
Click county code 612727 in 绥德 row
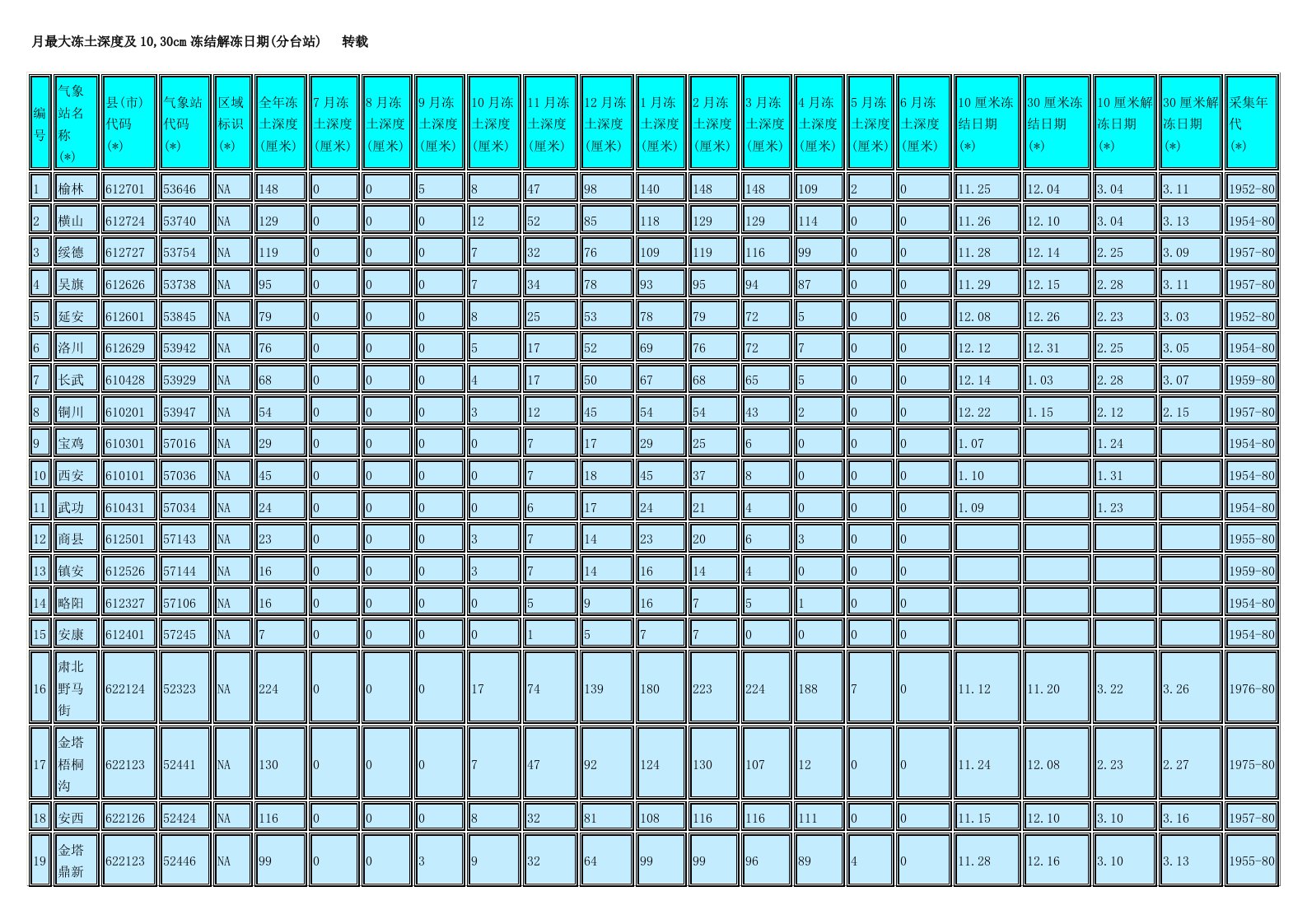pyautogui.click(x=125, y=252)
